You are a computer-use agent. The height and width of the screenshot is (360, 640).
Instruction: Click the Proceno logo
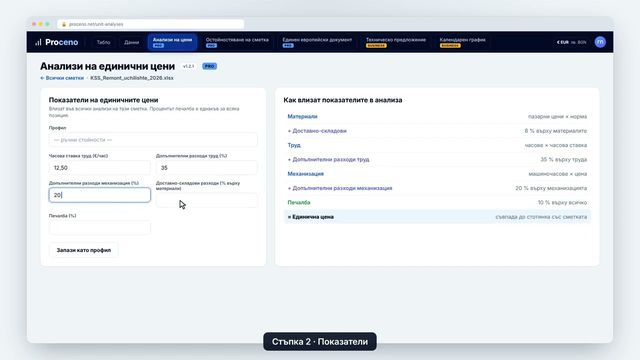pyautogui.click(x=56, y=42)
